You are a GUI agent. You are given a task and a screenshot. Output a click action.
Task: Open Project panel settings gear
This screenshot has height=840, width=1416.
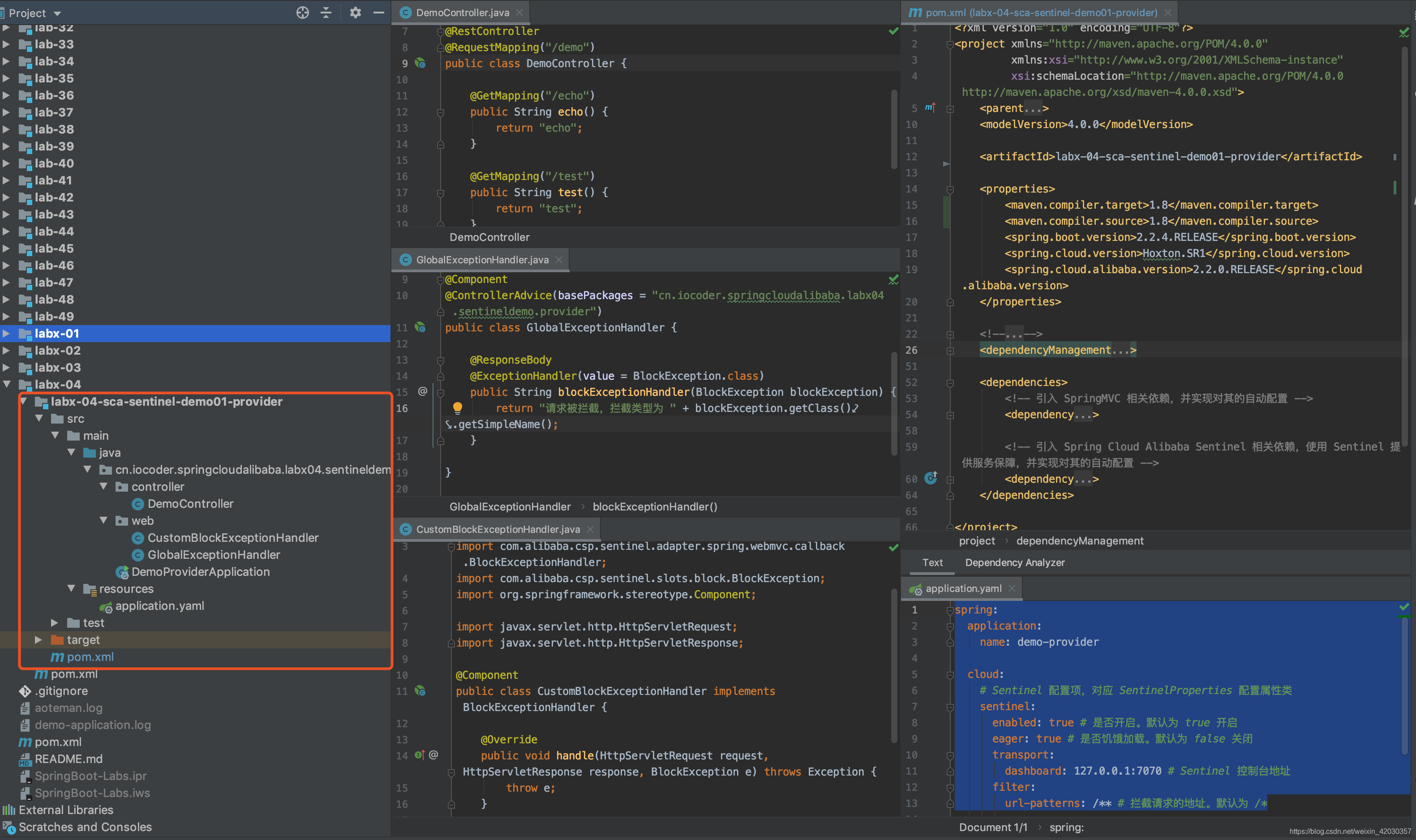355,13
